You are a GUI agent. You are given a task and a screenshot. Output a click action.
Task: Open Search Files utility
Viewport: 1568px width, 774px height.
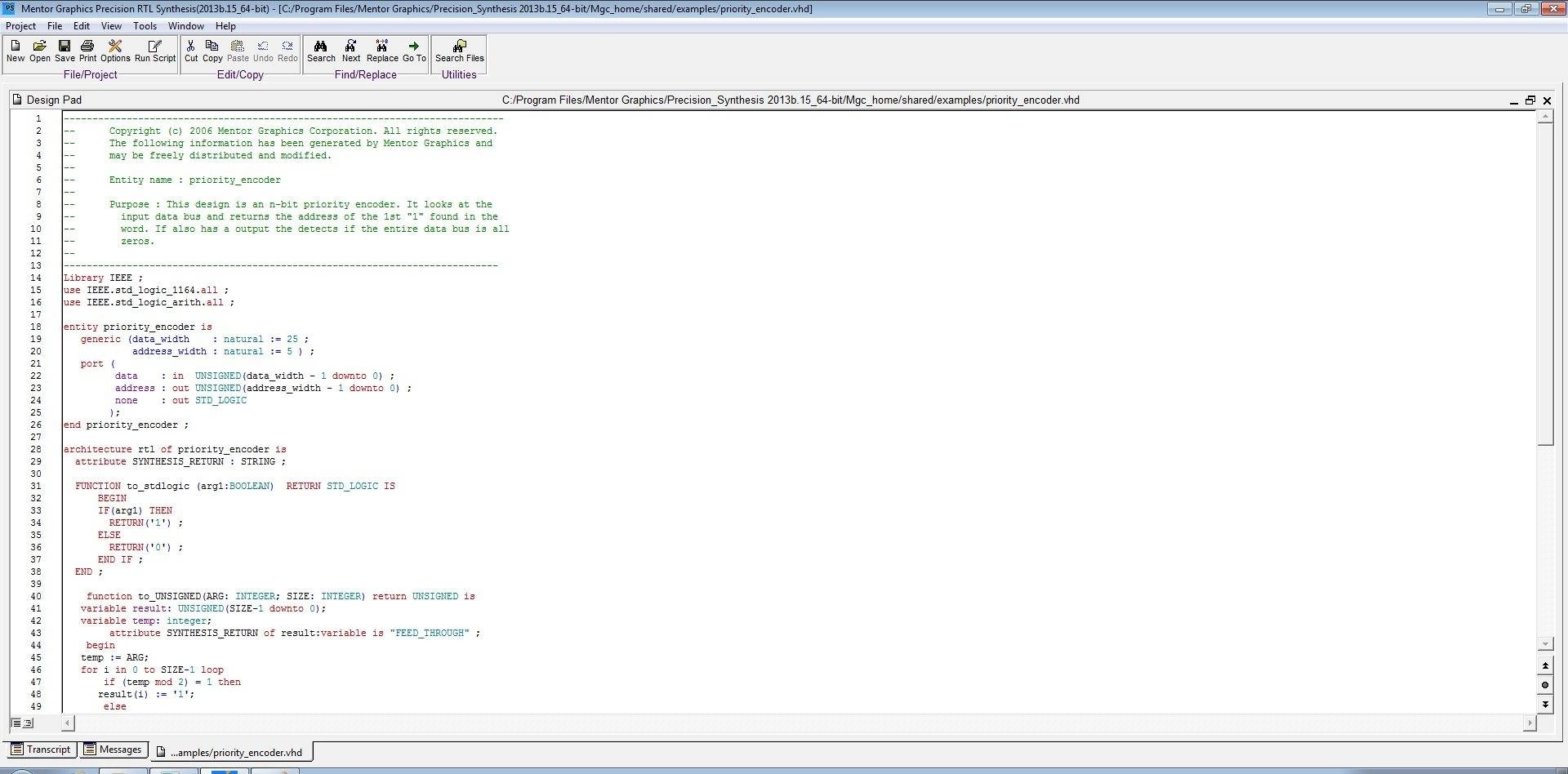point(459,51)
